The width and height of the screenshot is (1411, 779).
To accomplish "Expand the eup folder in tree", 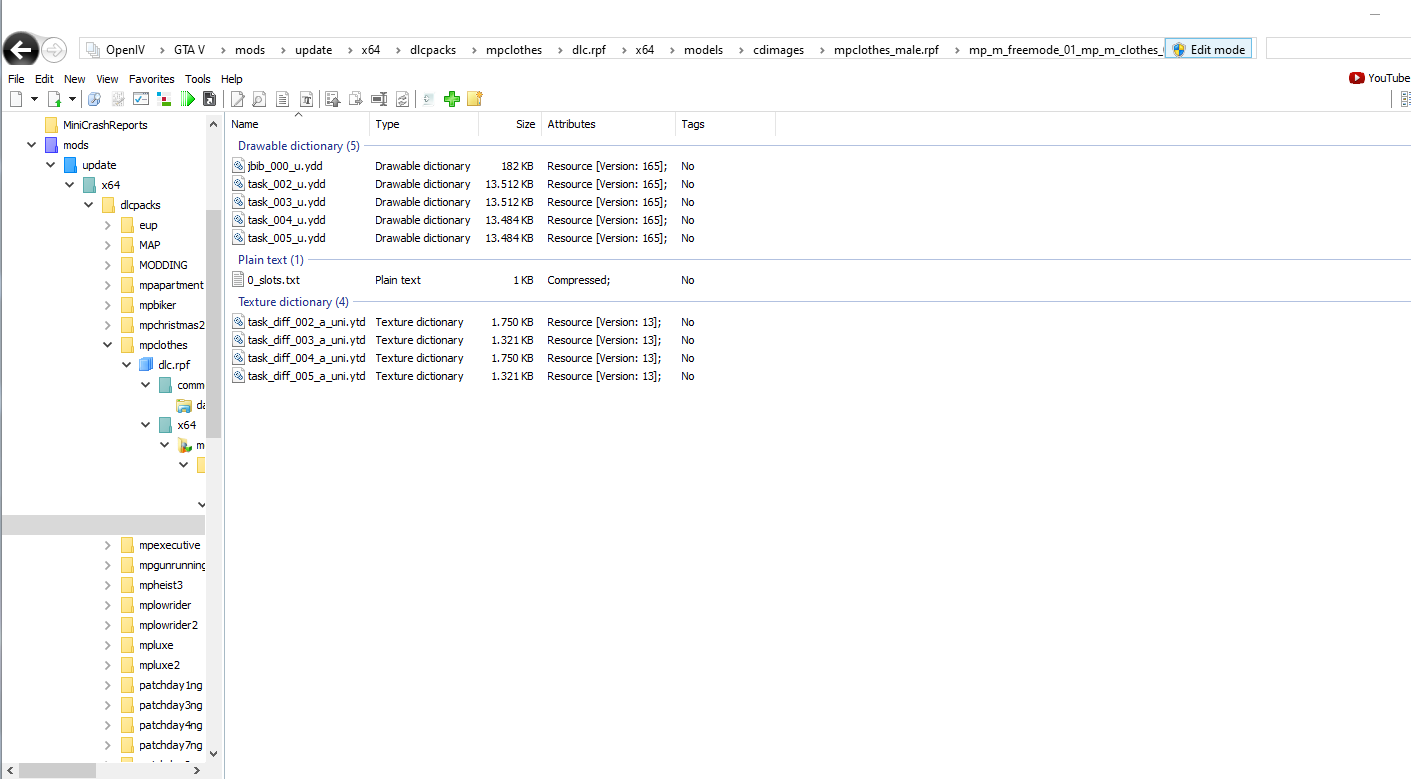I will coord(108,225).
